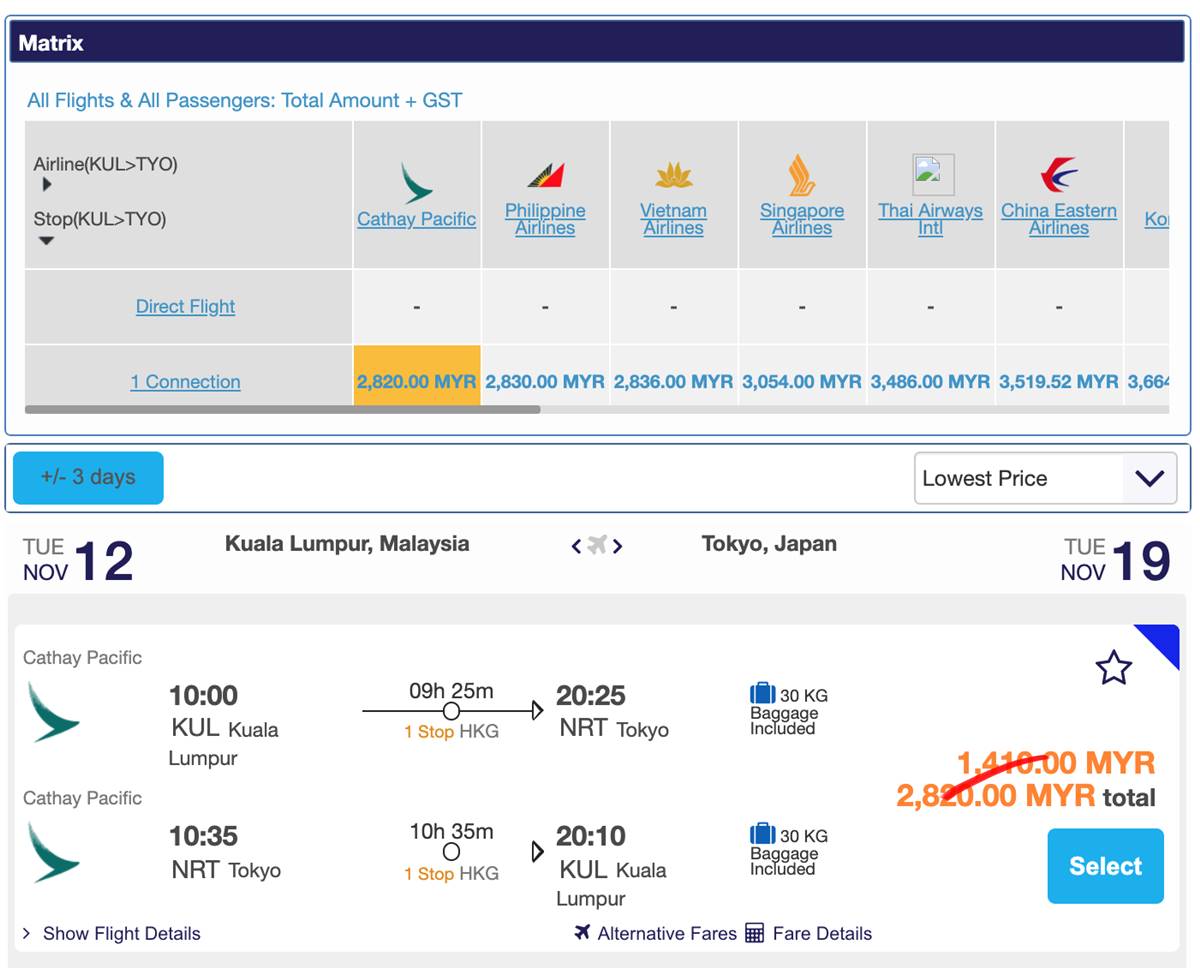Click the +/- 3 days button
The width and height of the screenshot is (1200, 968).
coord(88,477)
